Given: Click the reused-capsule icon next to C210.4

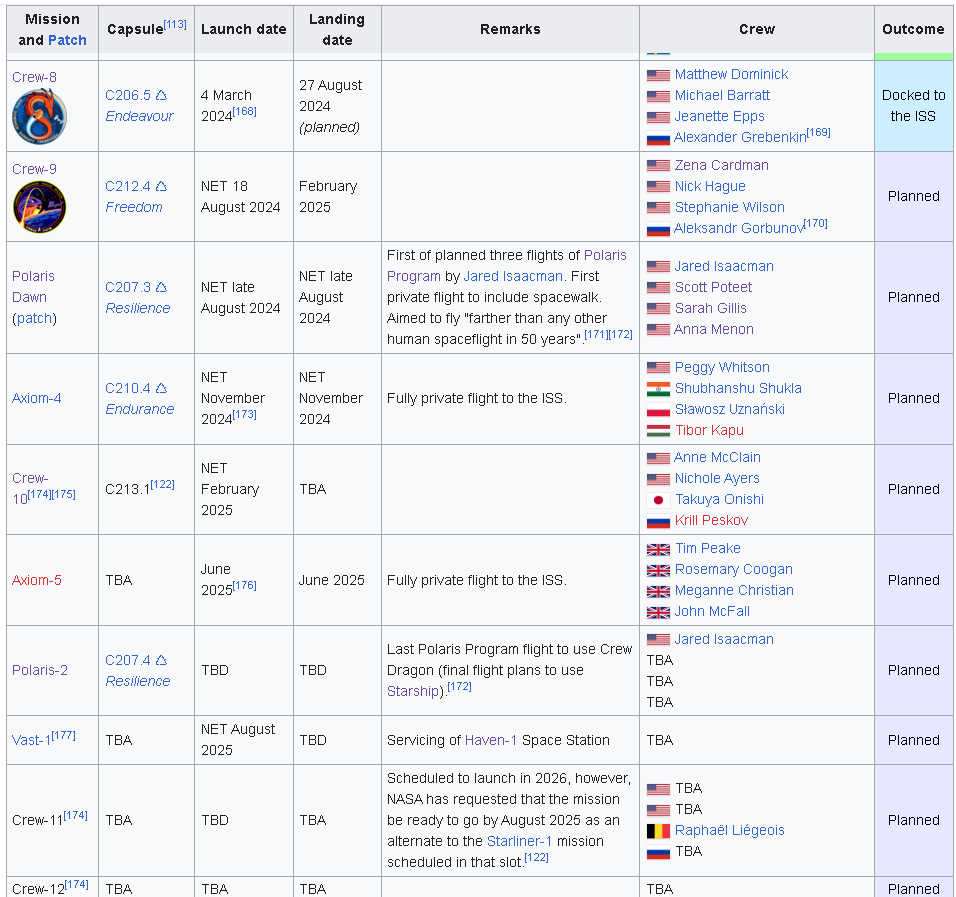Looking at the screenshot, I should pyautogui.click(x=161, y=388).
